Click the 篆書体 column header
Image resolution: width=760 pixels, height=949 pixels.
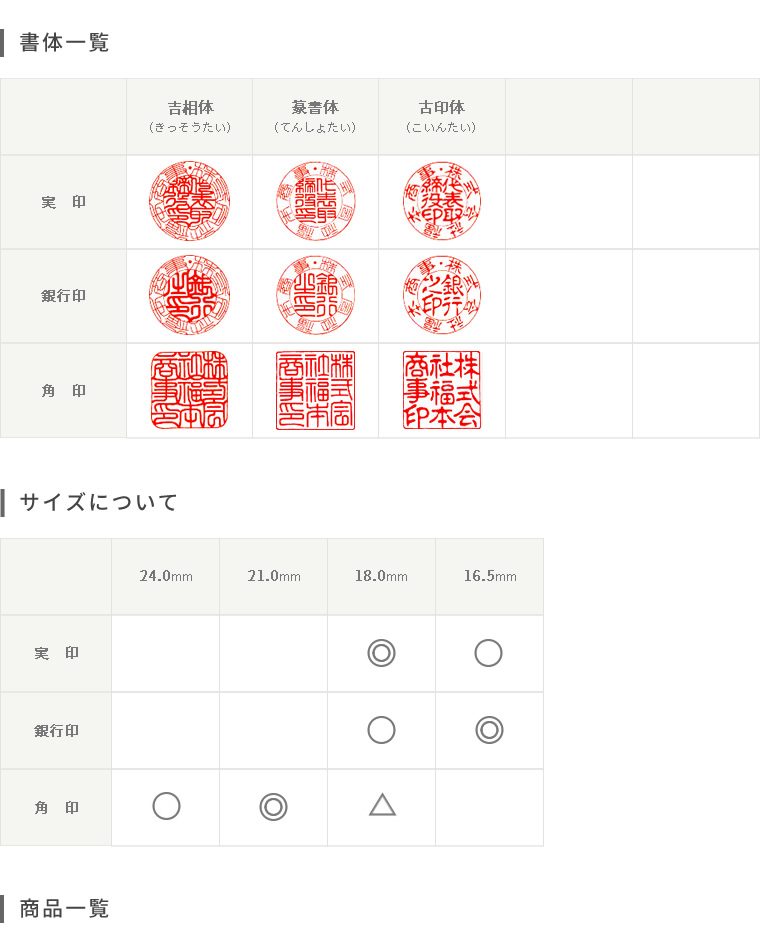[x=315, y=116]
